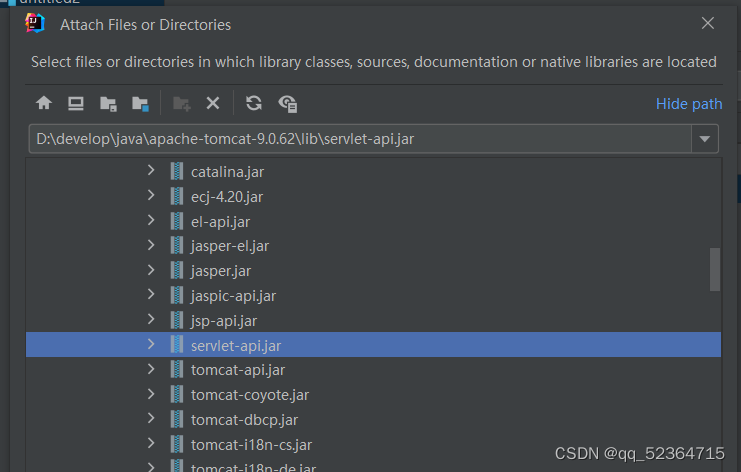Toggle show hidden files and directories
Image resolution: width=741 pixels, height=472 pixels.
[288, 103]
